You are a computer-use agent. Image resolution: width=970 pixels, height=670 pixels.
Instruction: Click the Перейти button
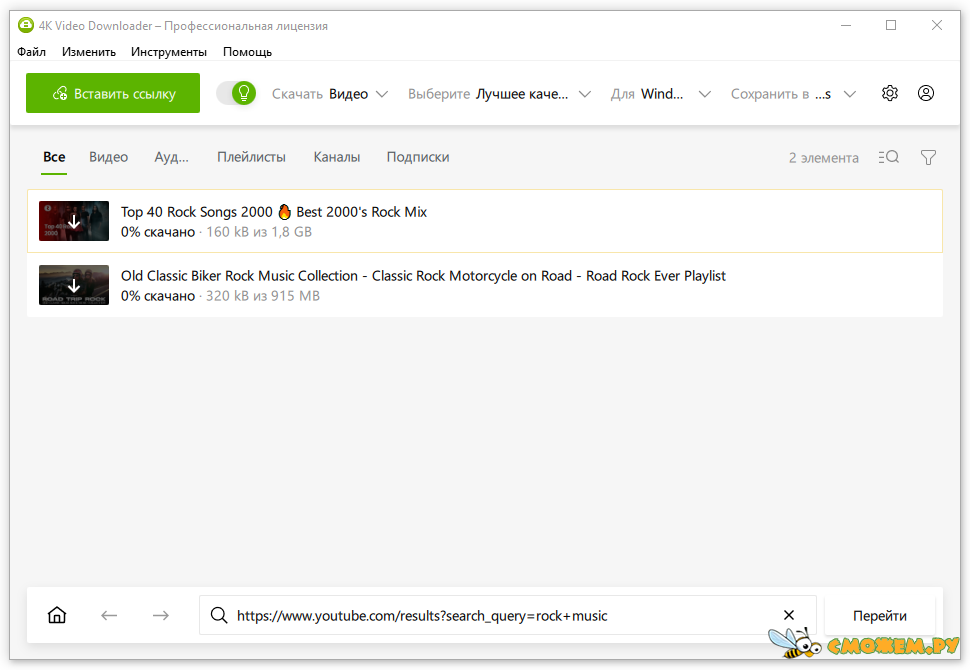880,616
